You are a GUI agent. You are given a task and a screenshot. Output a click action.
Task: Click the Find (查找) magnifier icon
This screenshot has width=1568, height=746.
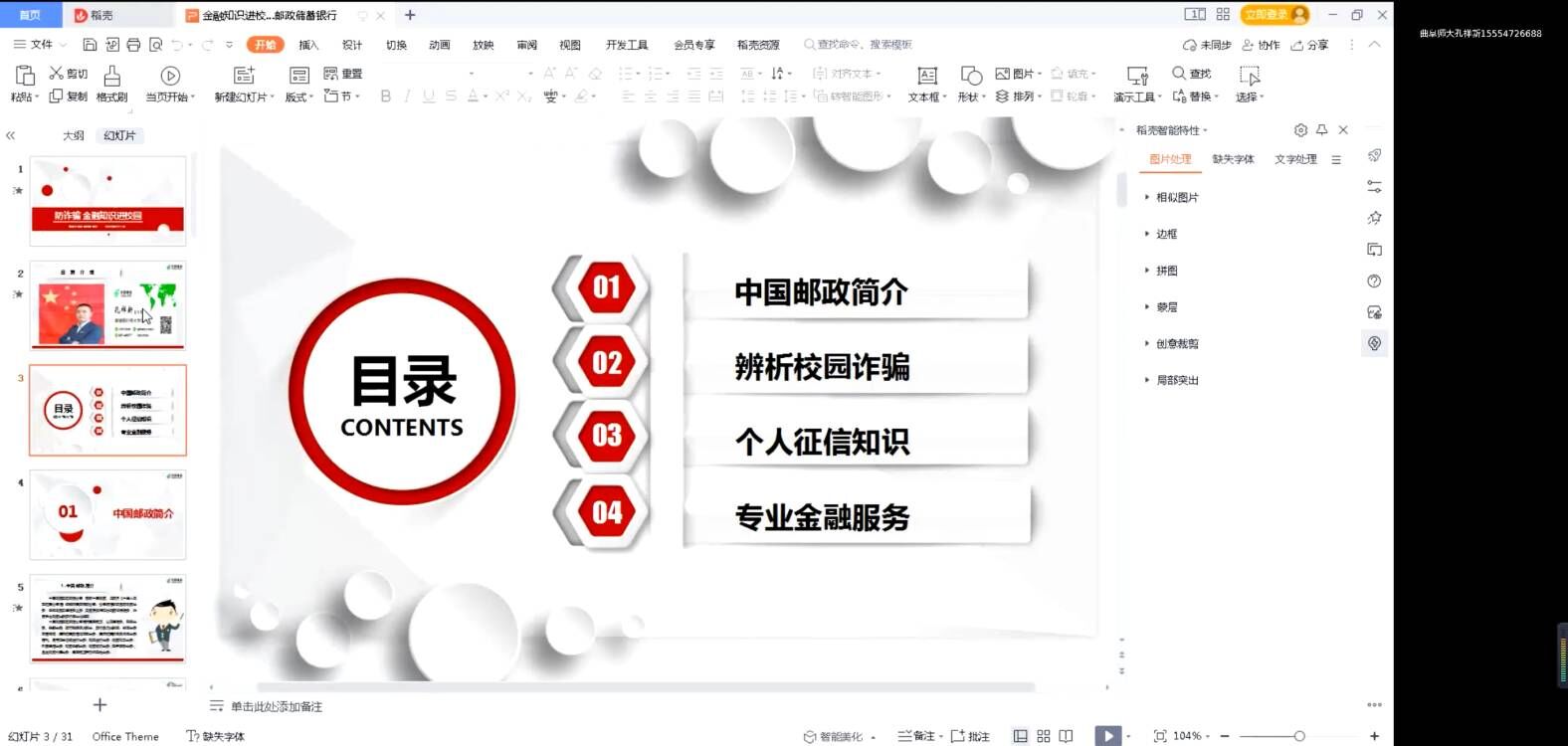coord(1179,74)
